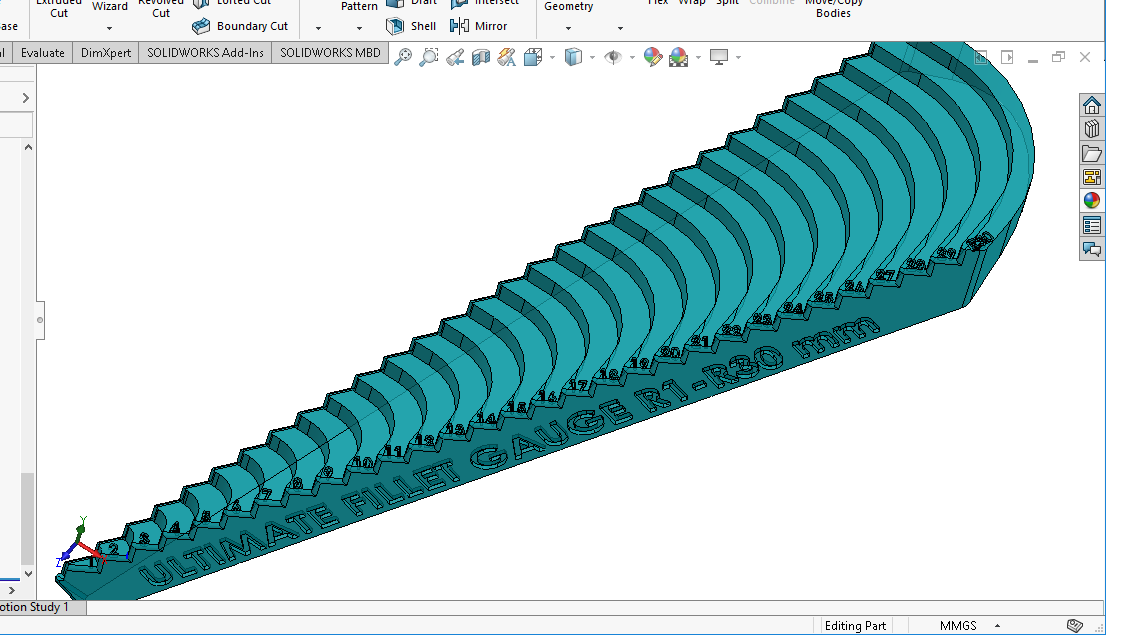1126x640 pixels.
Task: Click the View Settings monitor icon
Action: coord(719,57)
